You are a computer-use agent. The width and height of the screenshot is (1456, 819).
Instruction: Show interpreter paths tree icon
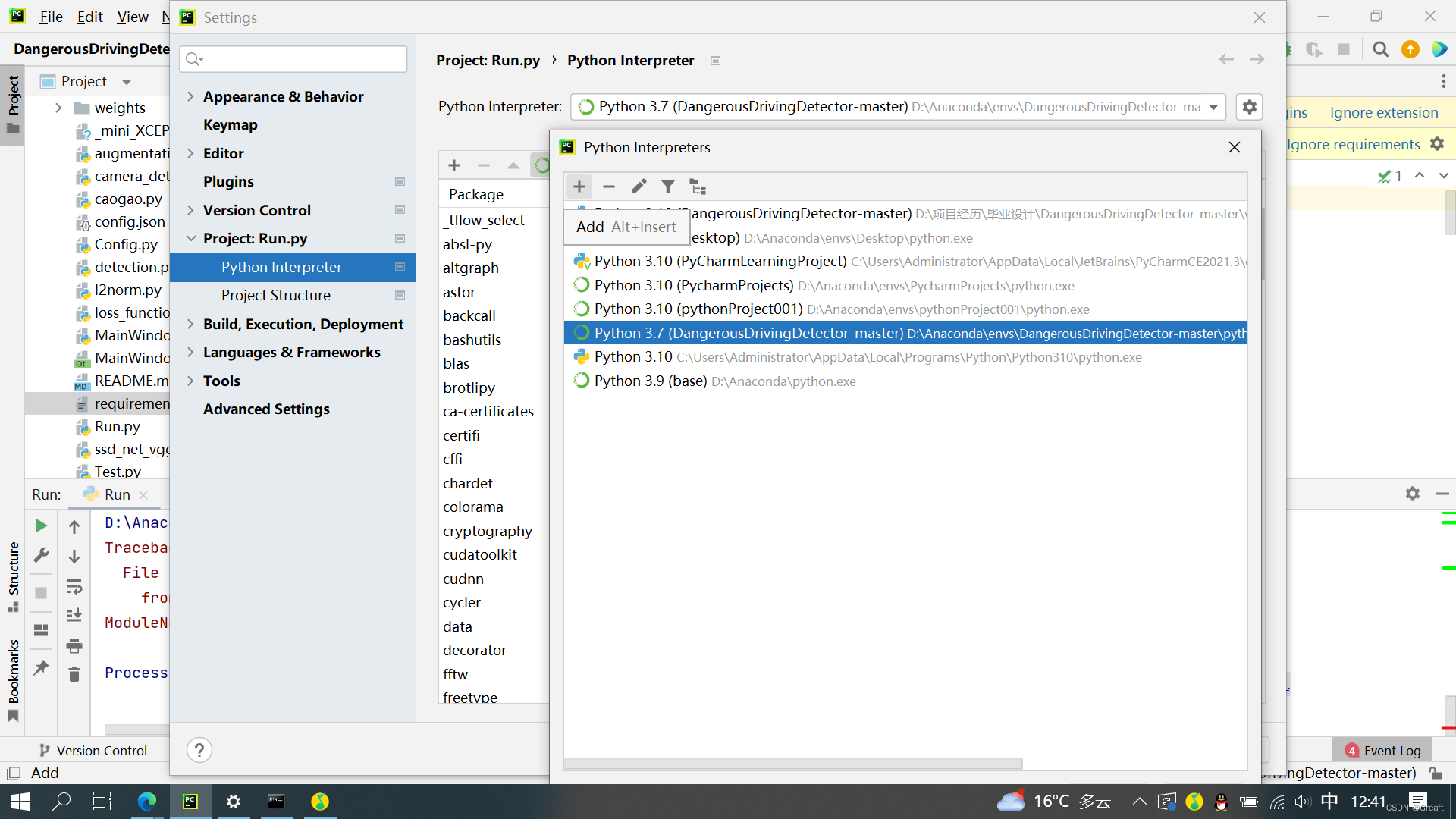pos(698,187)
